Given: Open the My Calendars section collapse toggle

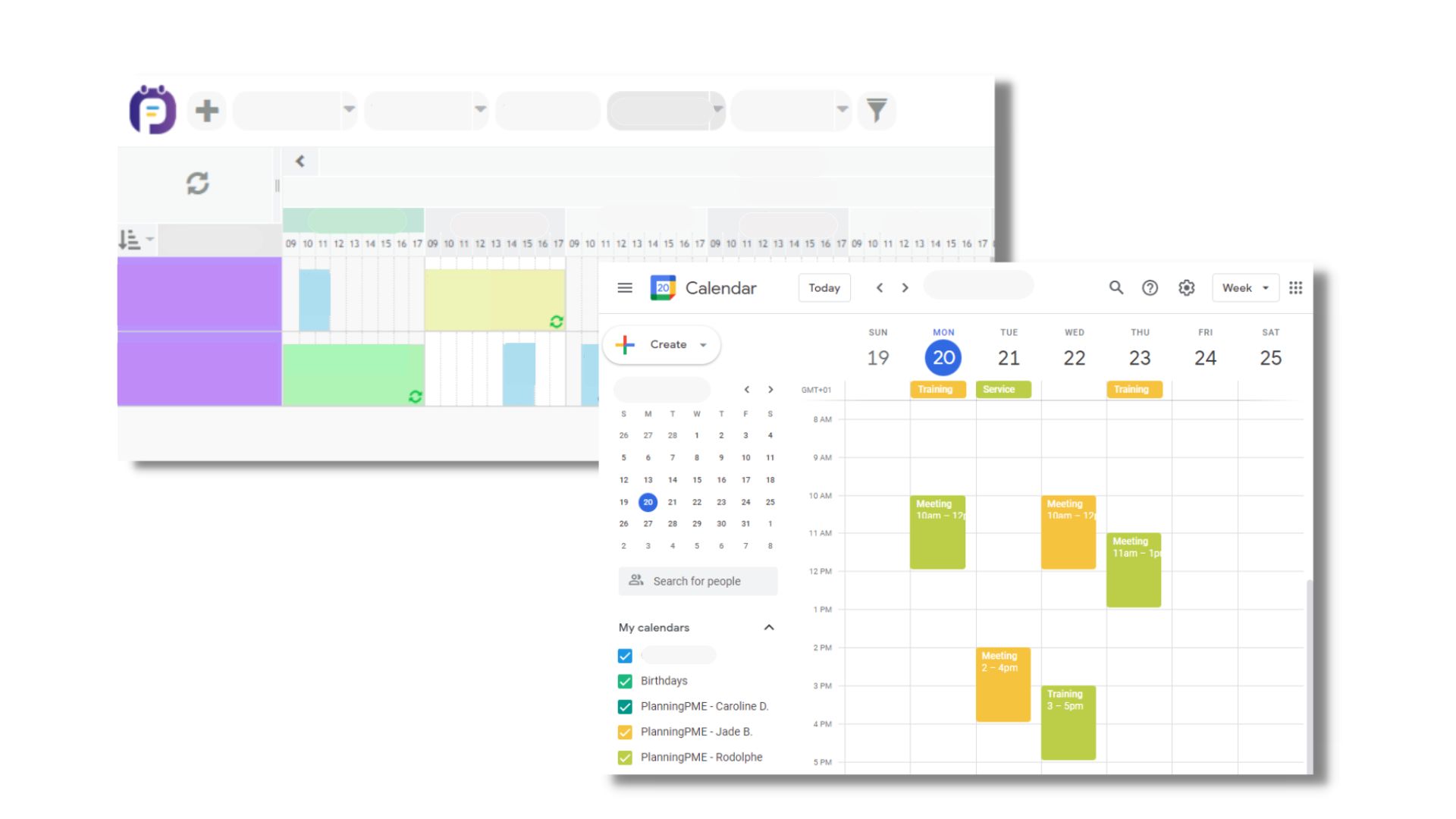Looking at the screenshot, I should pyautogui.click(x=769, y=627).
